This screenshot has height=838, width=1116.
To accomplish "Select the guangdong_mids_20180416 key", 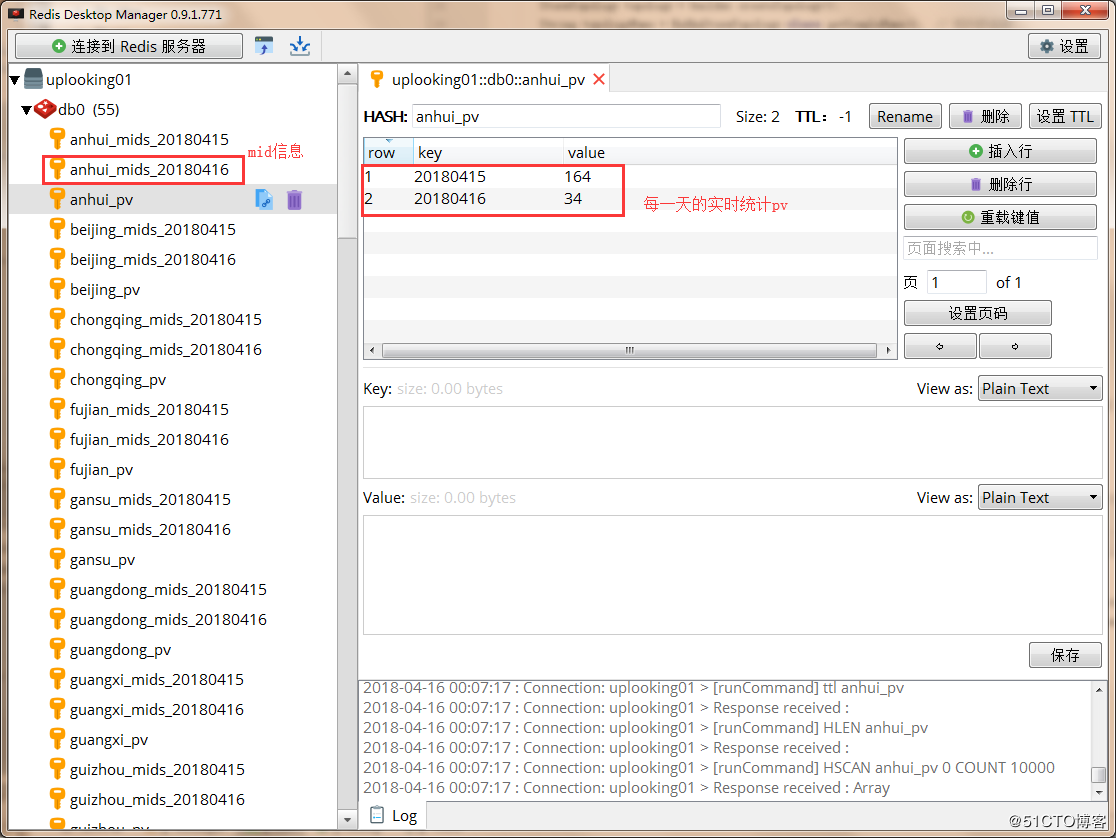I will click(168, 619).
